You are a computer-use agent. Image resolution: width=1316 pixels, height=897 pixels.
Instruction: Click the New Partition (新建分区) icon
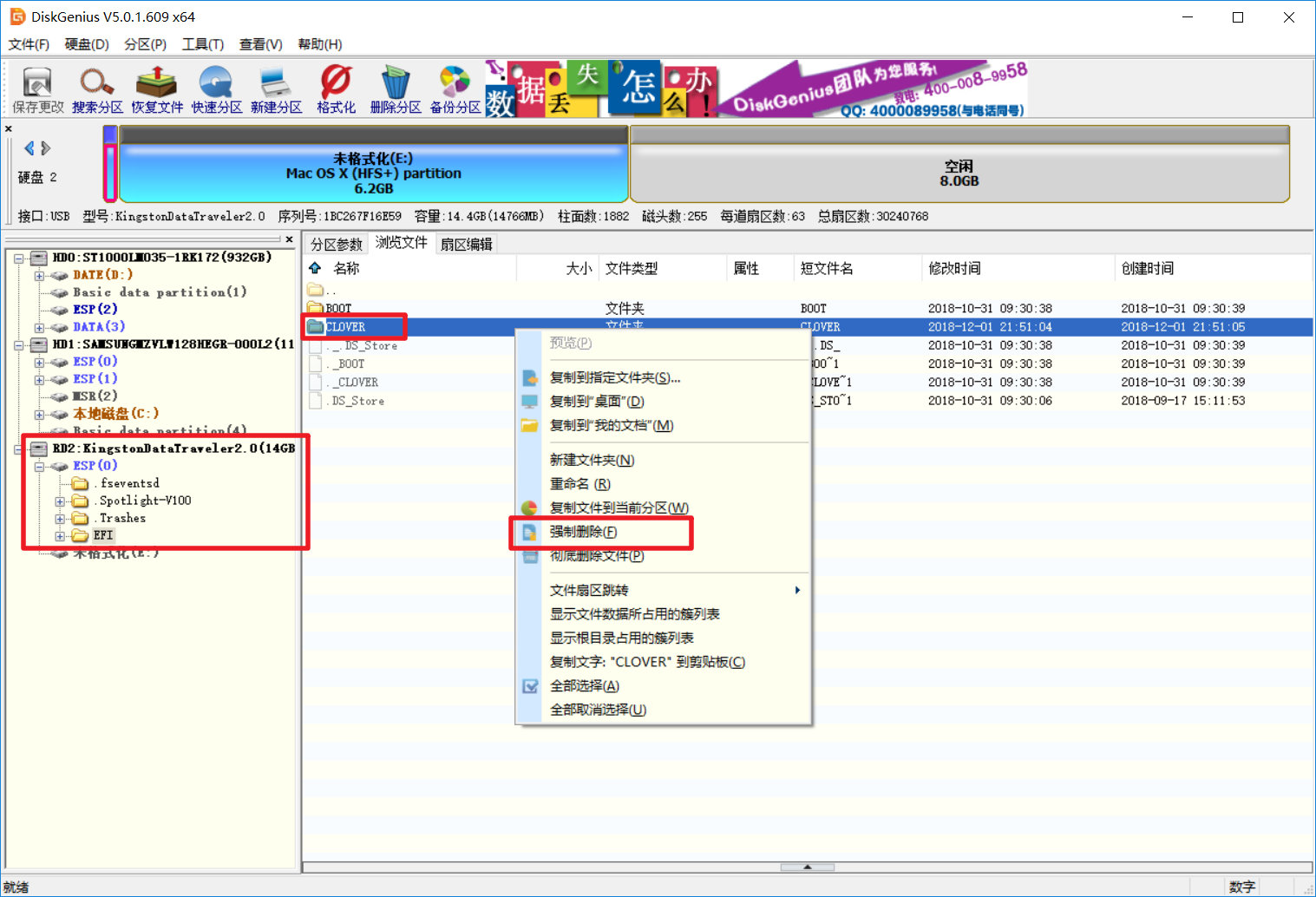point(276,90)
